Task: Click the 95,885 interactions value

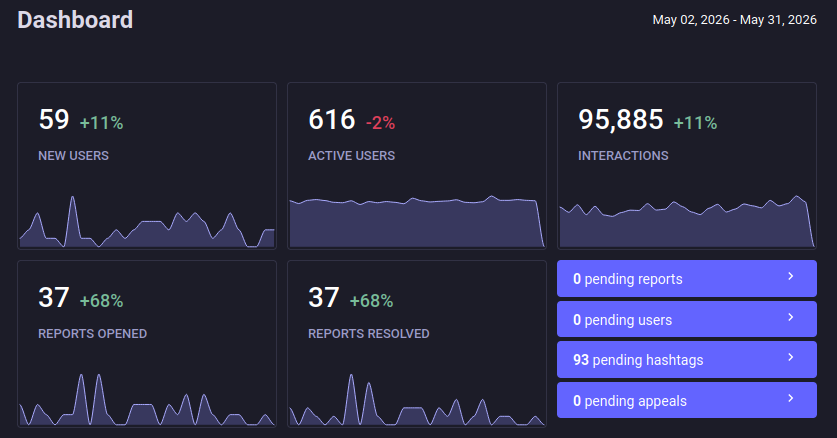Action: coord(621,120)
